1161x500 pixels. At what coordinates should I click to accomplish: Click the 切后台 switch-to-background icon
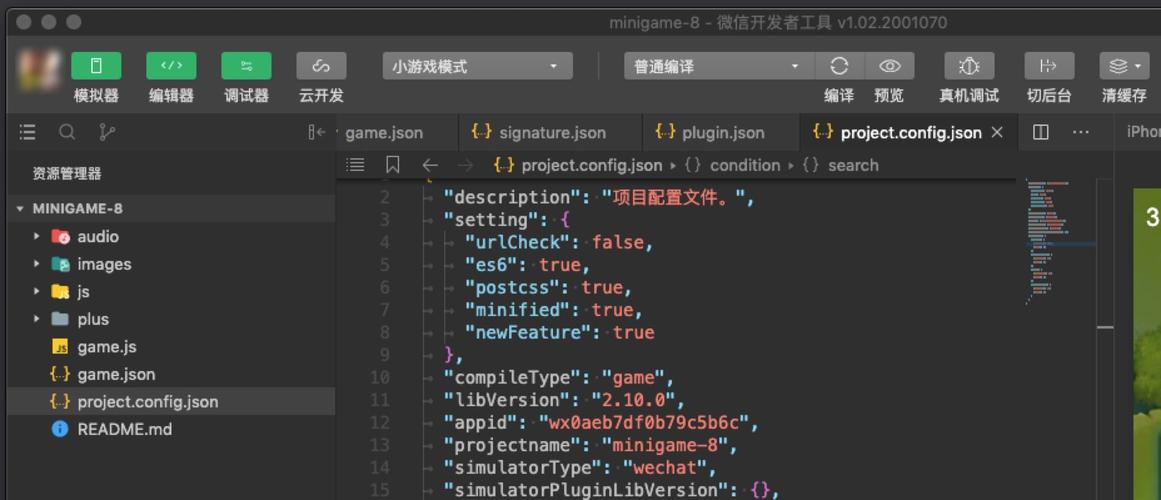[x=1049, y=66]
